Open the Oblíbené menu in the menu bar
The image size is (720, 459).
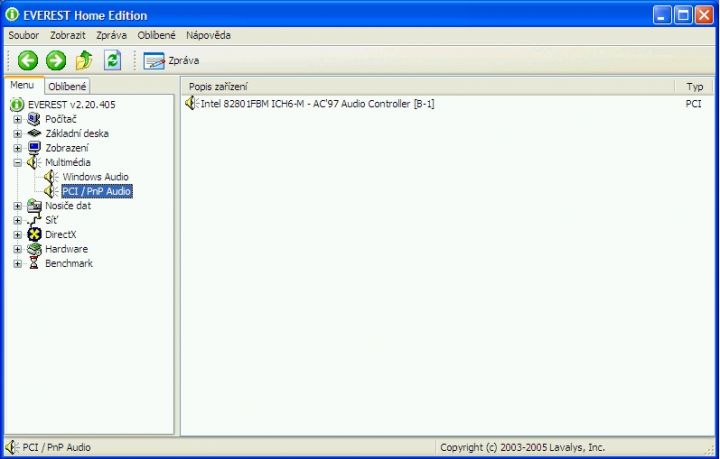coord(156,35)
